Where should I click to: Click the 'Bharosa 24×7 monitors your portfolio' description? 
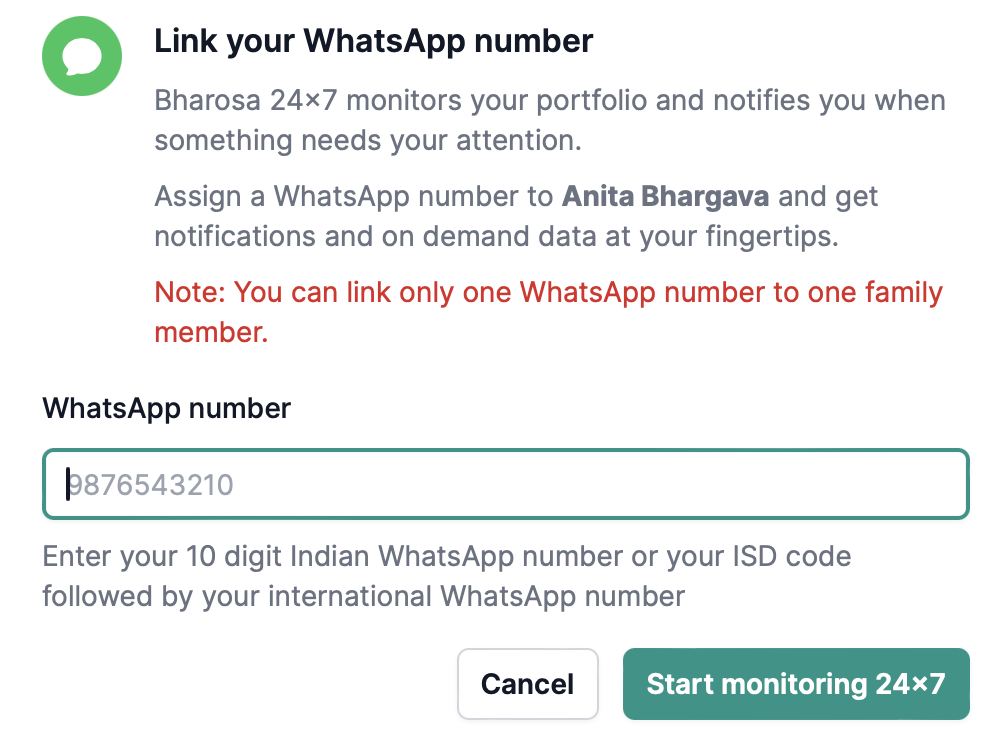pyautogui.click(x=550, y=120)
